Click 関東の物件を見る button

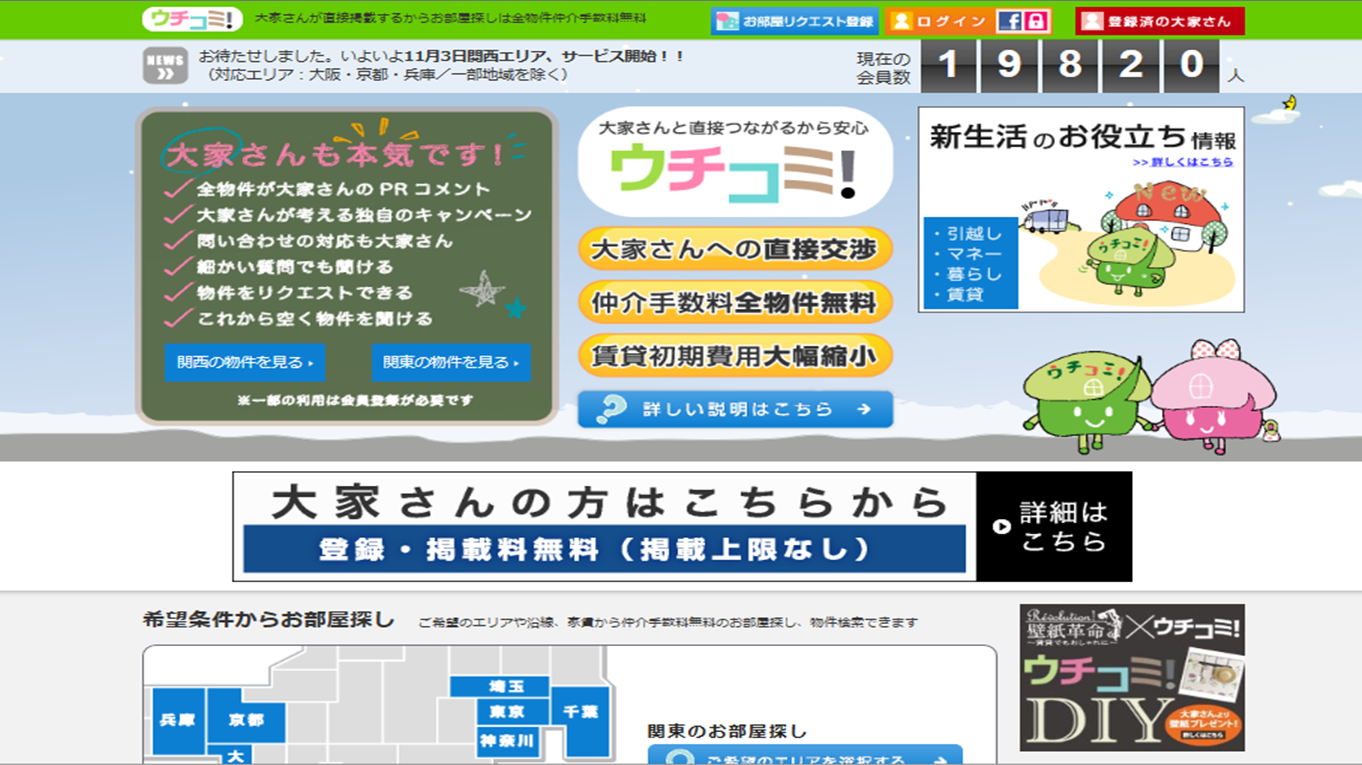point(451,363)
